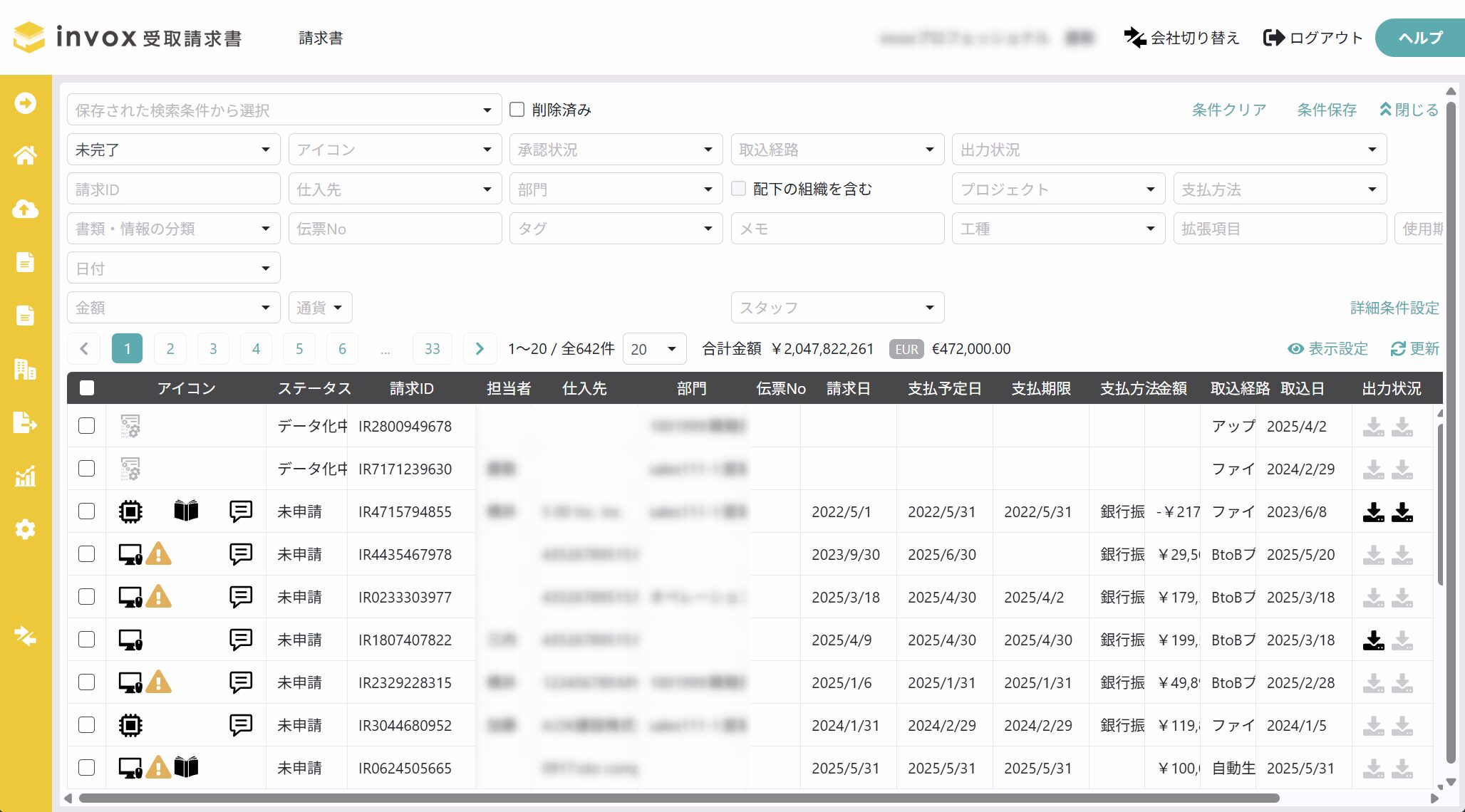Click the 条件クリア link

pyautogui.click(x=1229, y=110)
